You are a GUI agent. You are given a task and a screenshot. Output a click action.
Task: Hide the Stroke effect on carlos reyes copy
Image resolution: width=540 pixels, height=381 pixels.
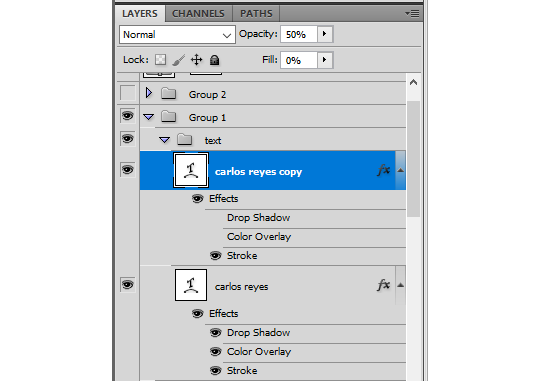click(x=216, y=256)
